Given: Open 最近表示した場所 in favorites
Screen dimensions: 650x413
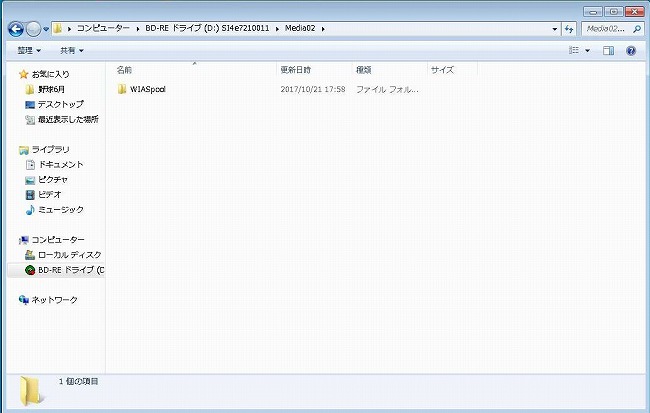Looking at the screenshot, I should 67,119.
